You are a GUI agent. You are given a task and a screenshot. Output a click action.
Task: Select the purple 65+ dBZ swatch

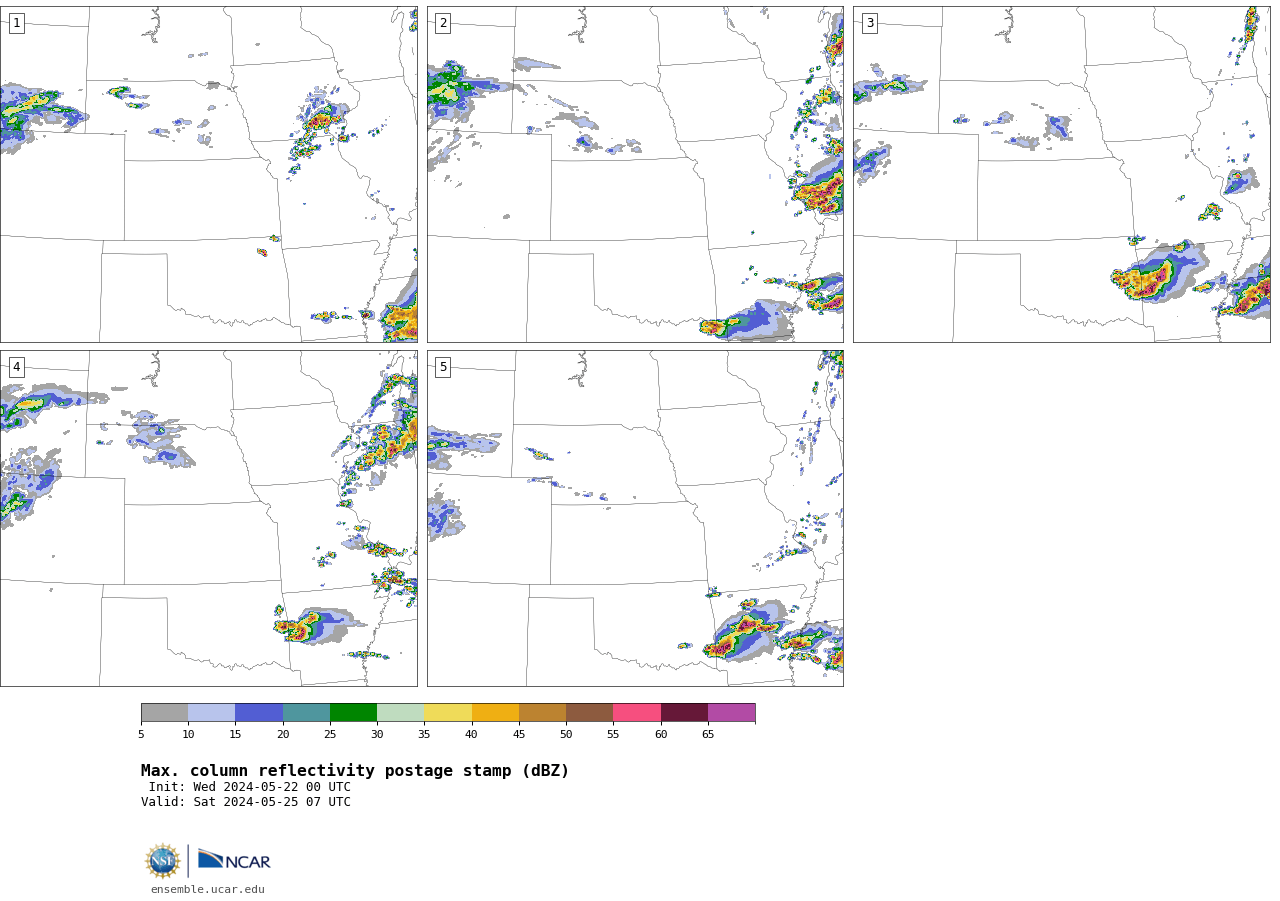[x=732, y=713]
